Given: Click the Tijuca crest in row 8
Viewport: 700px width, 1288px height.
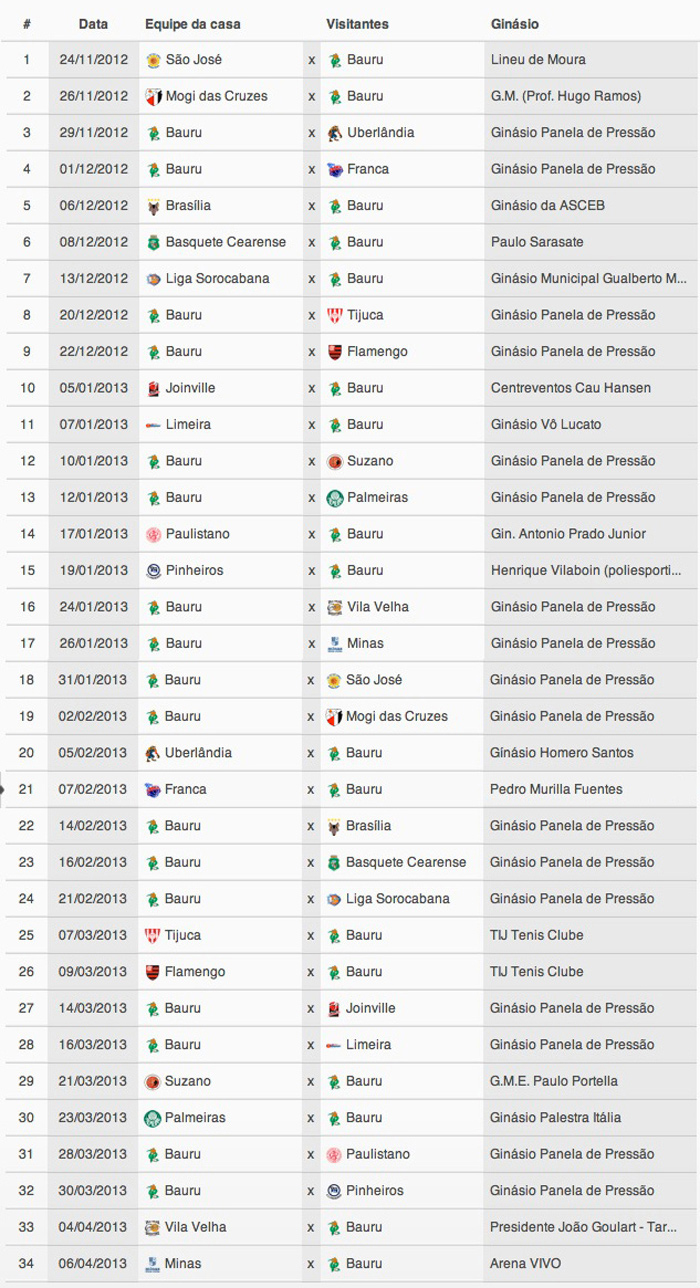Looking at the screenshot, I should pos(335,316).
